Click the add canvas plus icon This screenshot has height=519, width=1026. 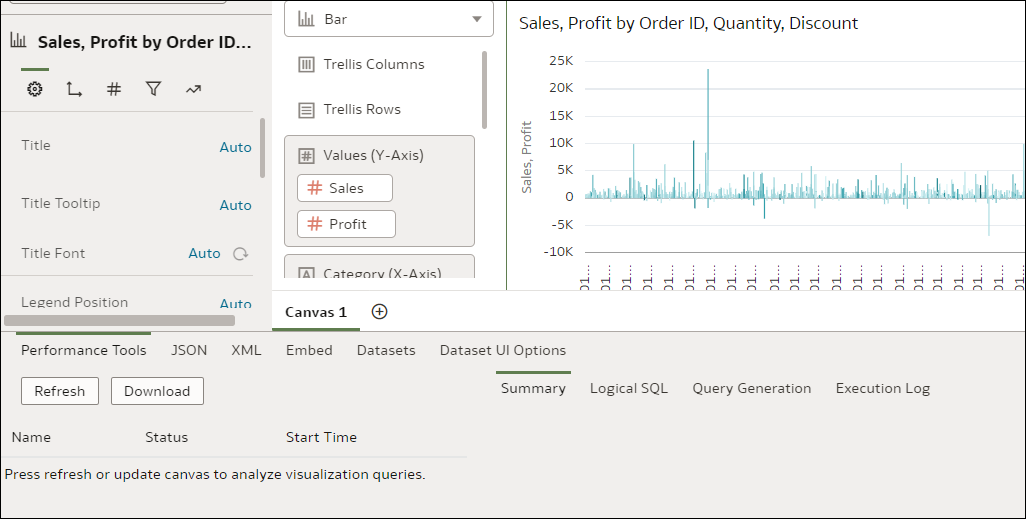tap(379, 312)
